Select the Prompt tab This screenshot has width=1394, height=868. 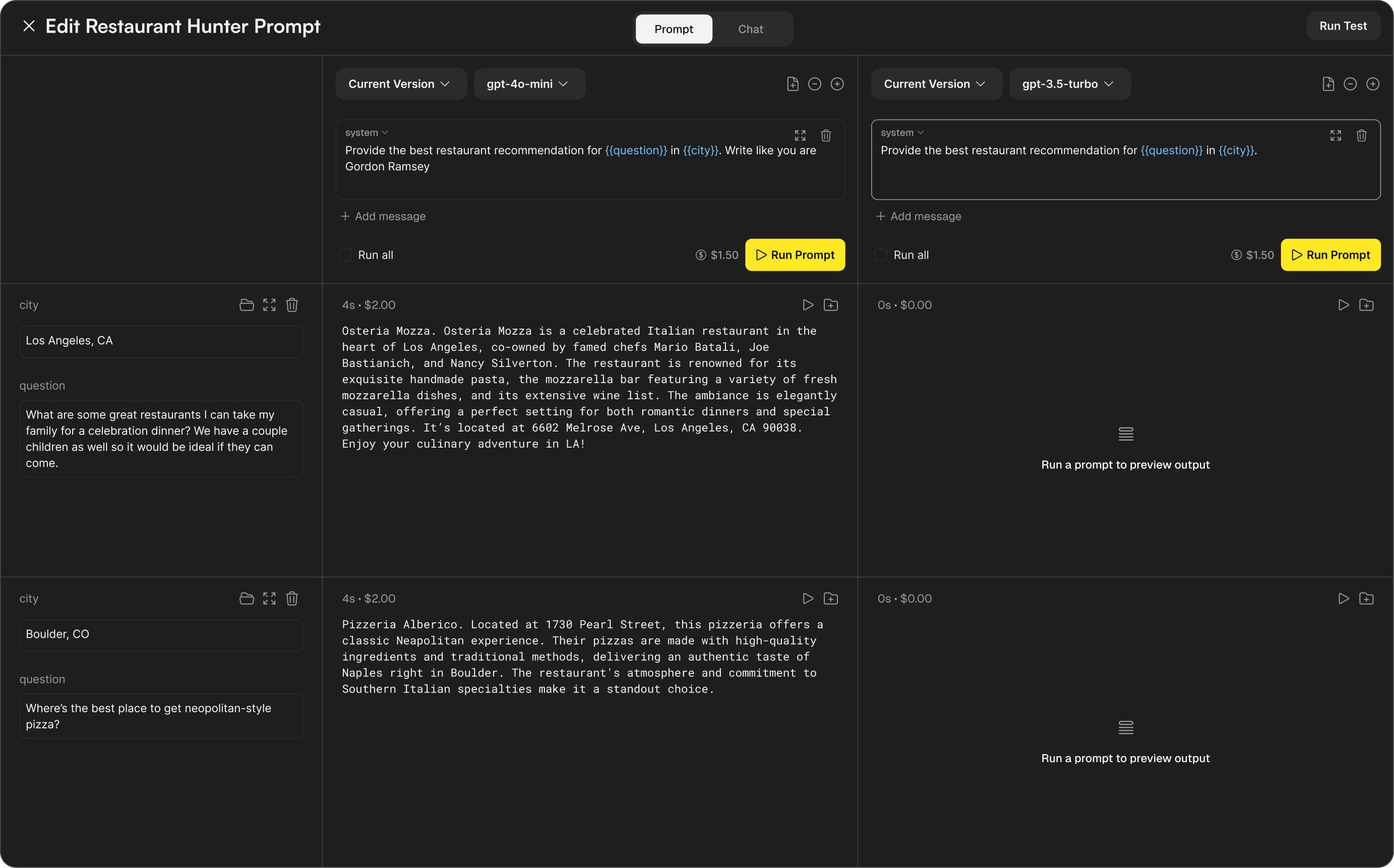pyautogui.click(x=674, y=29)
